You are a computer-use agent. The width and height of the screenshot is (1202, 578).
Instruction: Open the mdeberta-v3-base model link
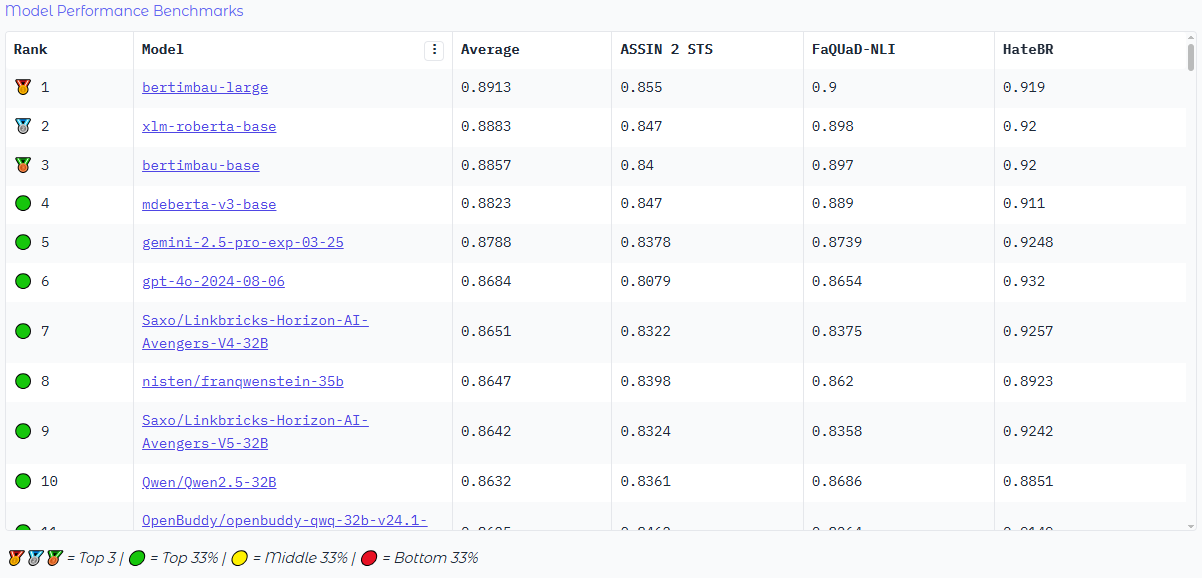click(x=209, y=204)
